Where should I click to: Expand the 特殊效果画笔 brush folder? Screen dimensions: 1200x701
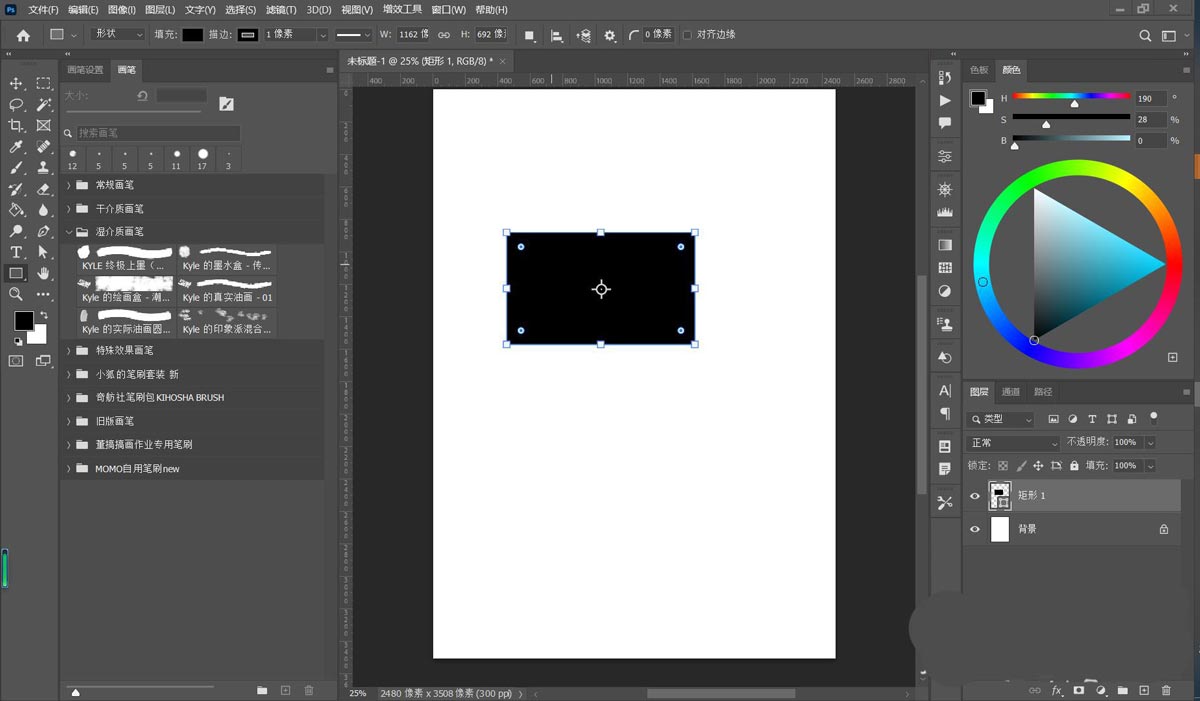pos(69,351)
